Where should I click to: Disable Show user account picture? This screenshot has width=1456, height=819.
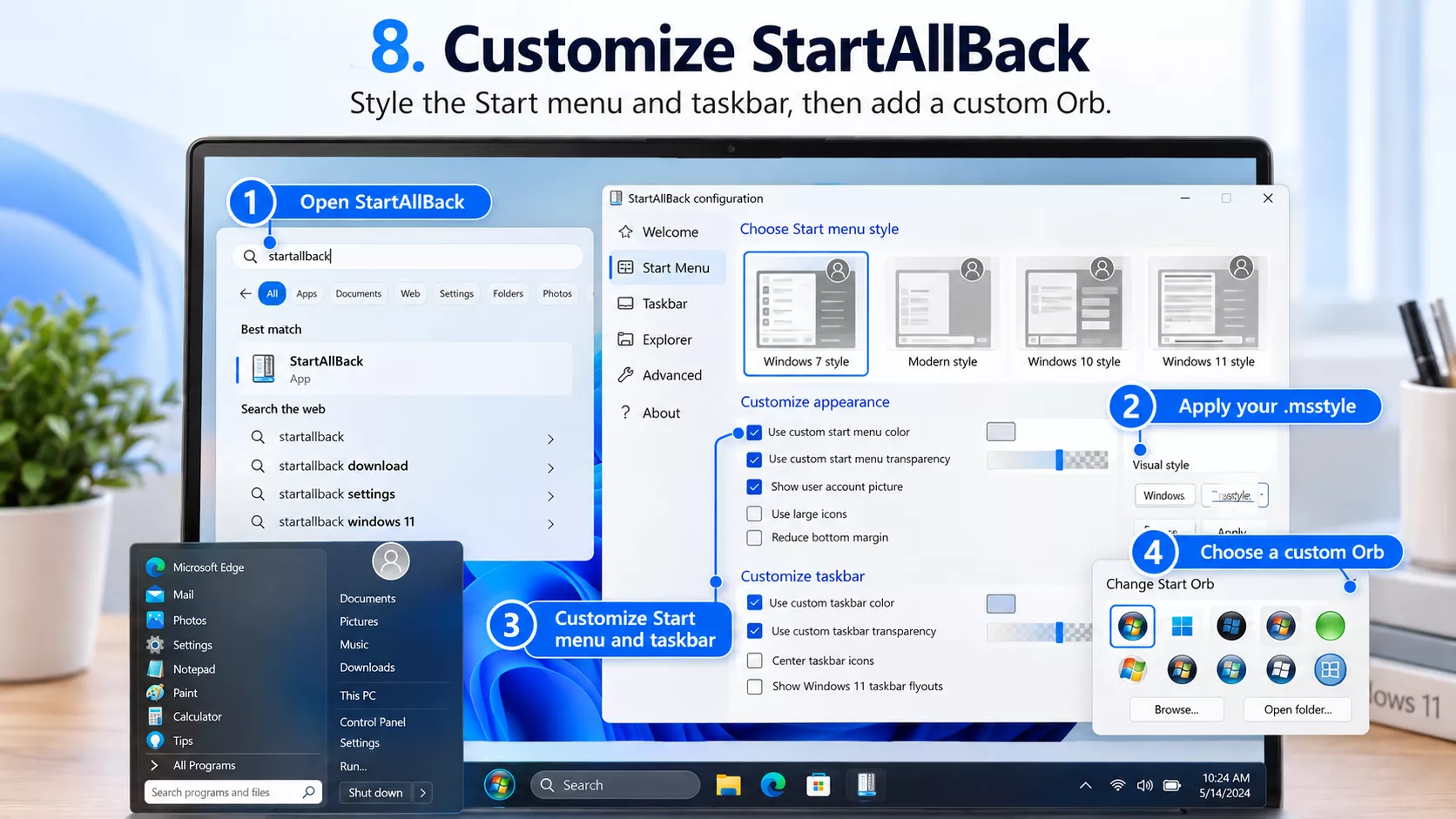[x=755, y=487]
